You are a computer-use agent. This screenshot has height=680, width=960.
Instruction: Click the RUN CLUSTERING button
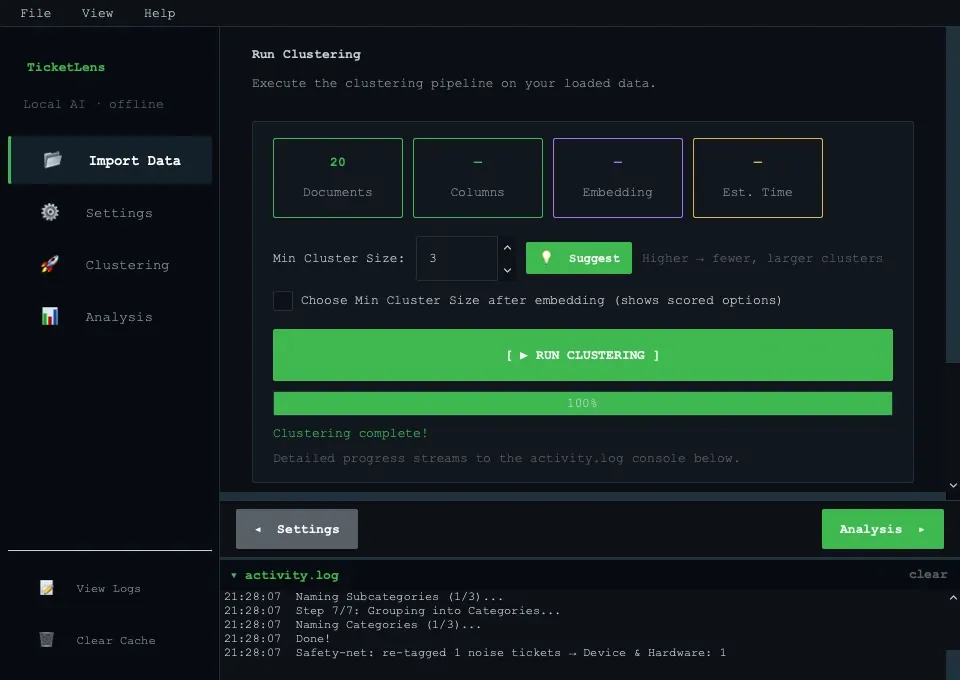pyautogui.click(x=583, y=355)
